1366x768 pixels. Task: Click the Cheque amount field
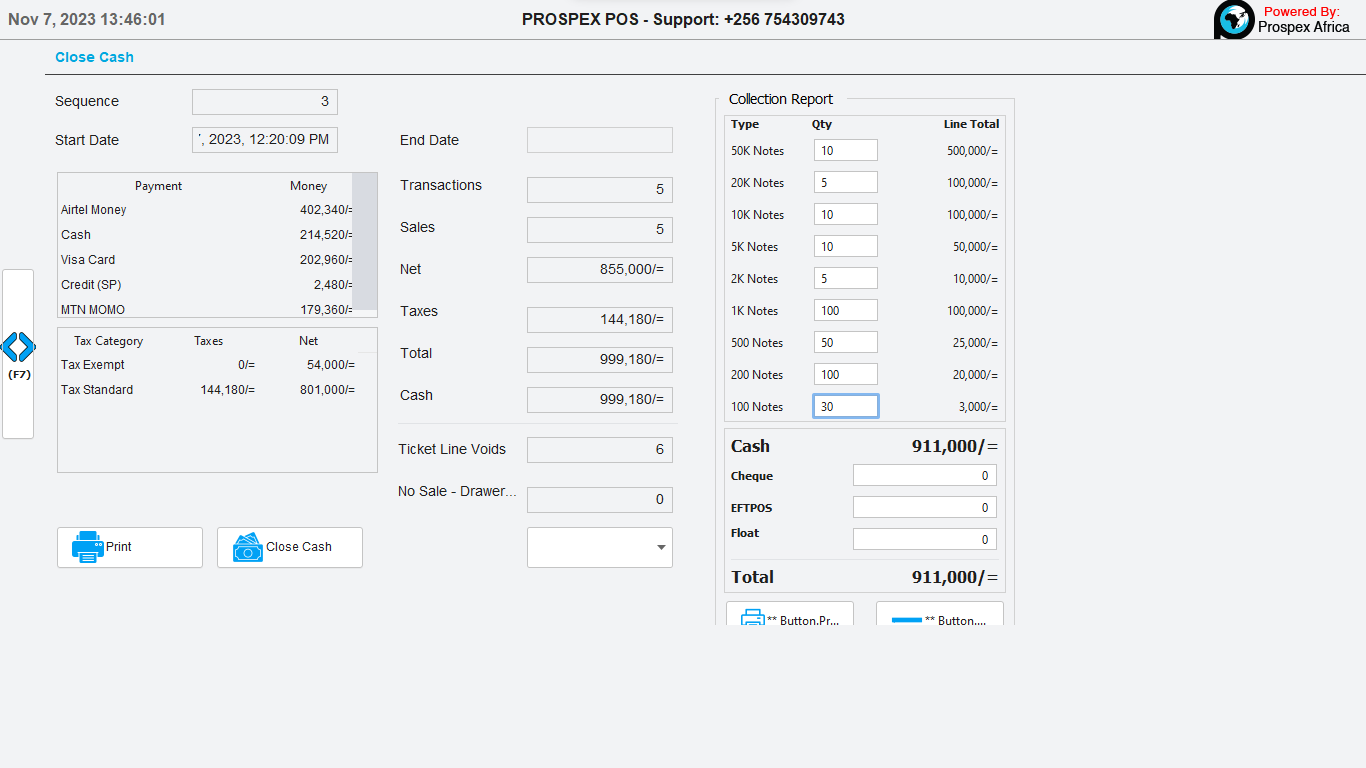click(924, 476)
